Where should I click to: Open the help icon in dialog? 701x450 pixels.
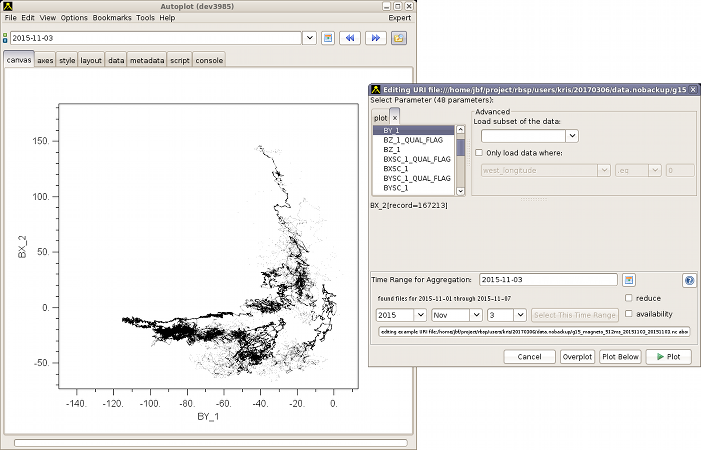(689, 281)
